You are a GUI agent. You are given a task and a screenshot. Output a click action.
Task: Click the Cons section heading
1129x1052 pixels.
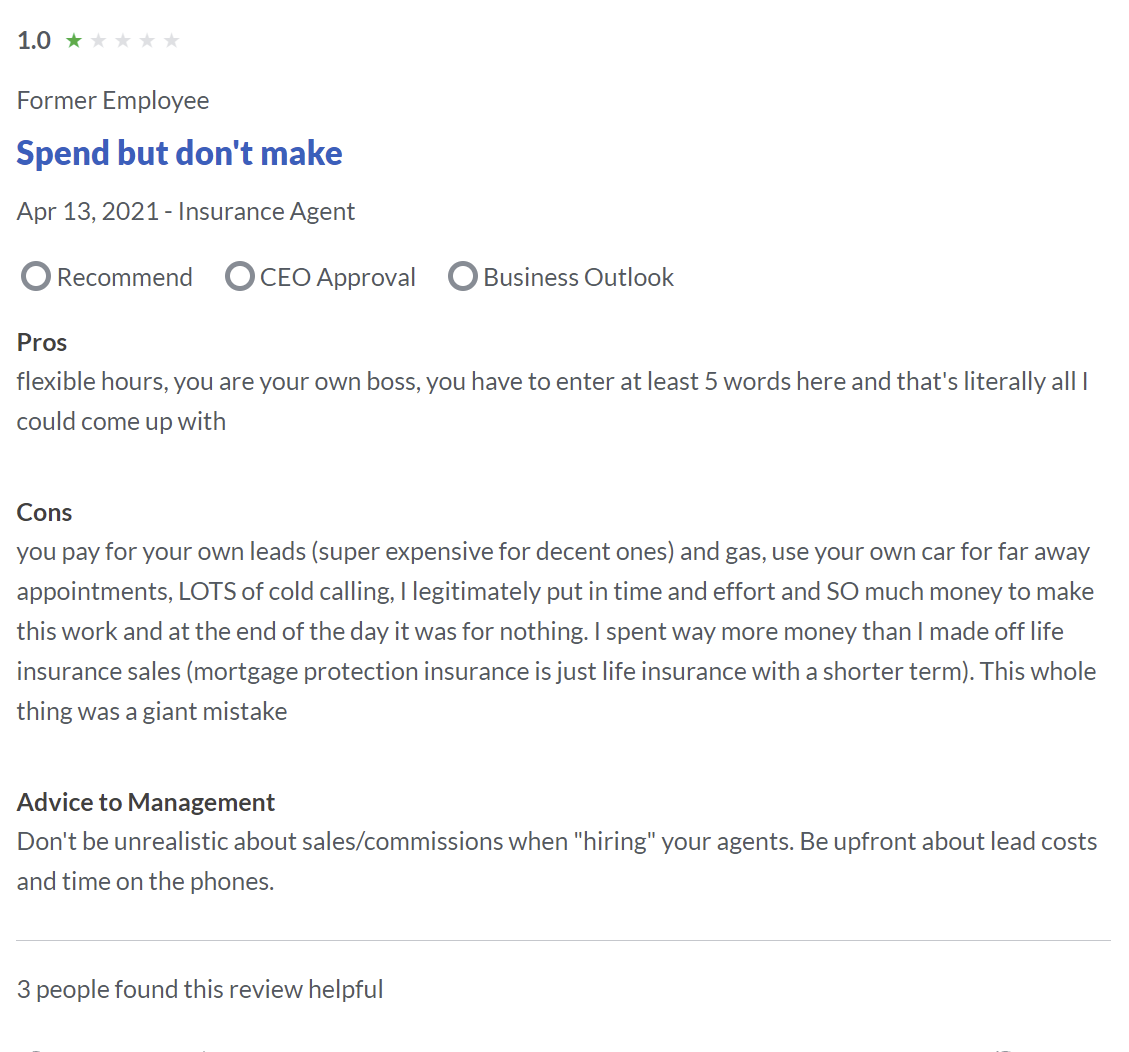click(x=45, y=513)
